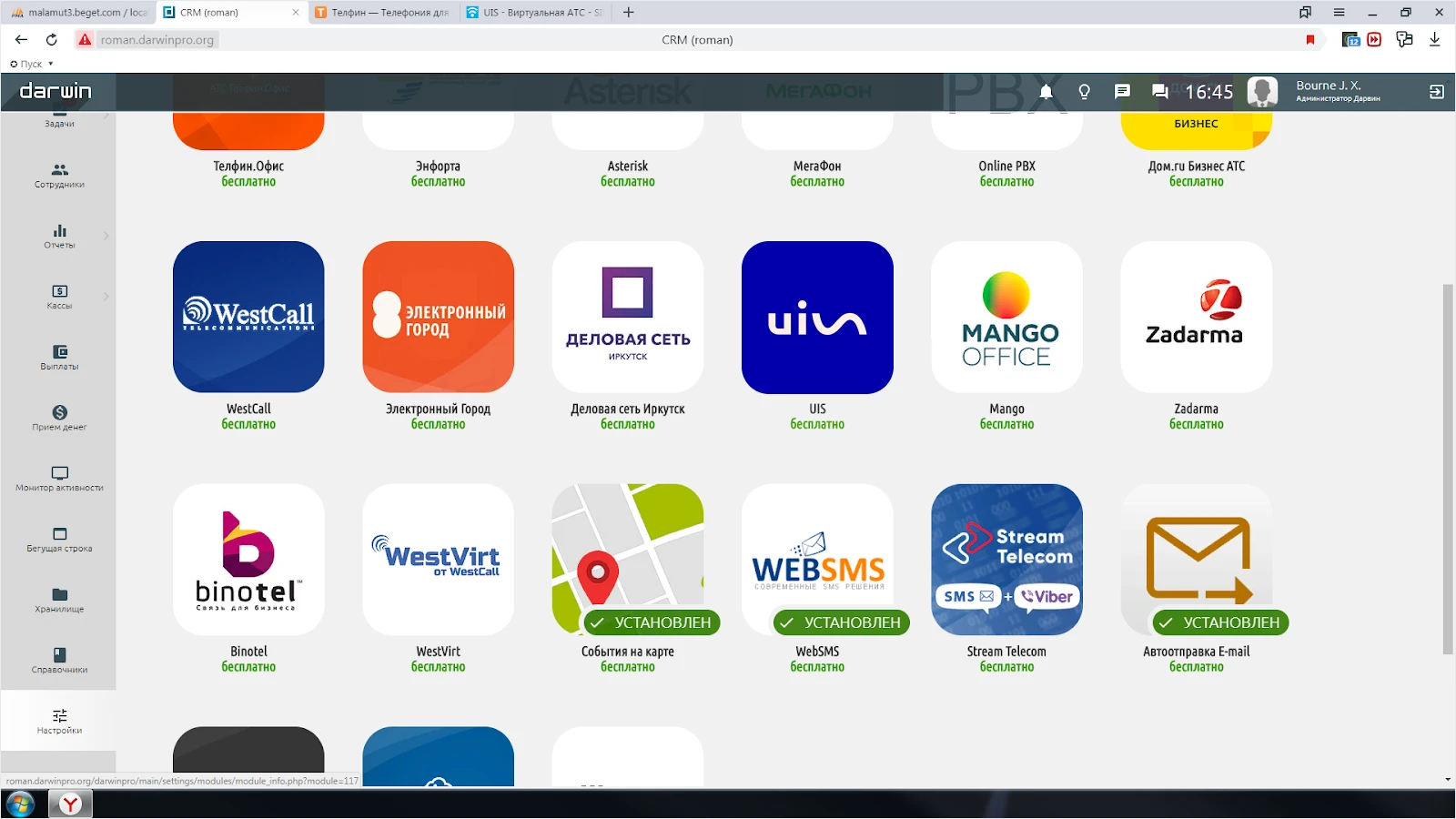Open notifications bell in the header
Screen dimensions: 1456x819
point(1046,92)
